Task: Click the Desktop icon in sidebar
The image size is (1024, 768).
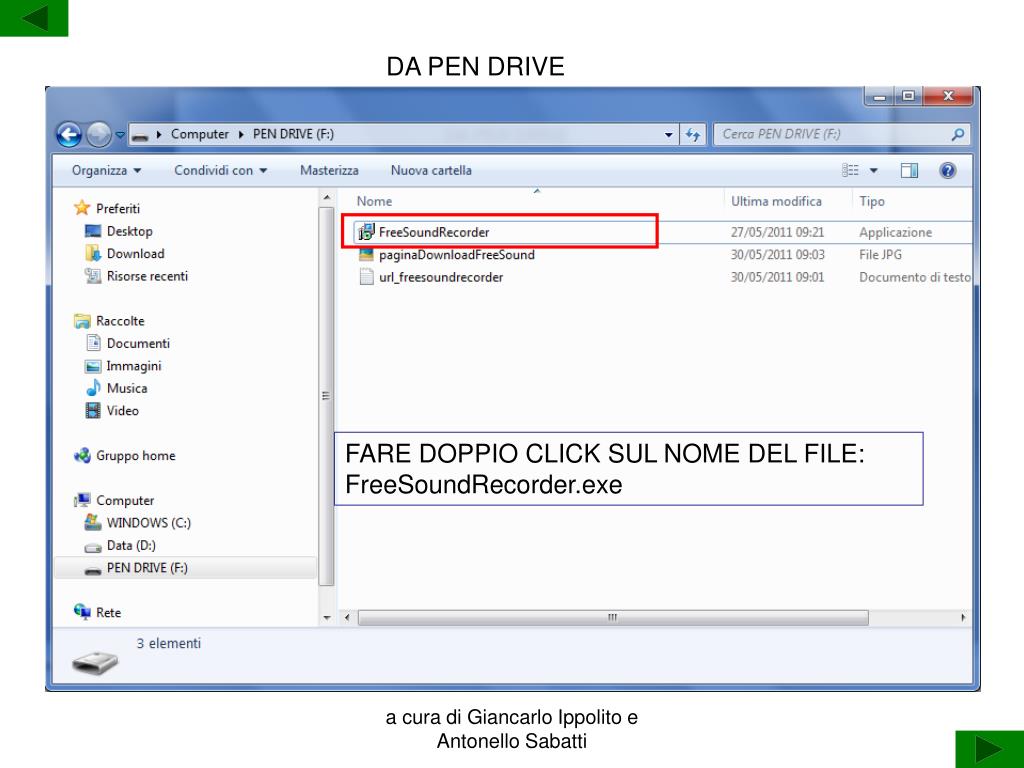Action: click(93, 231)
